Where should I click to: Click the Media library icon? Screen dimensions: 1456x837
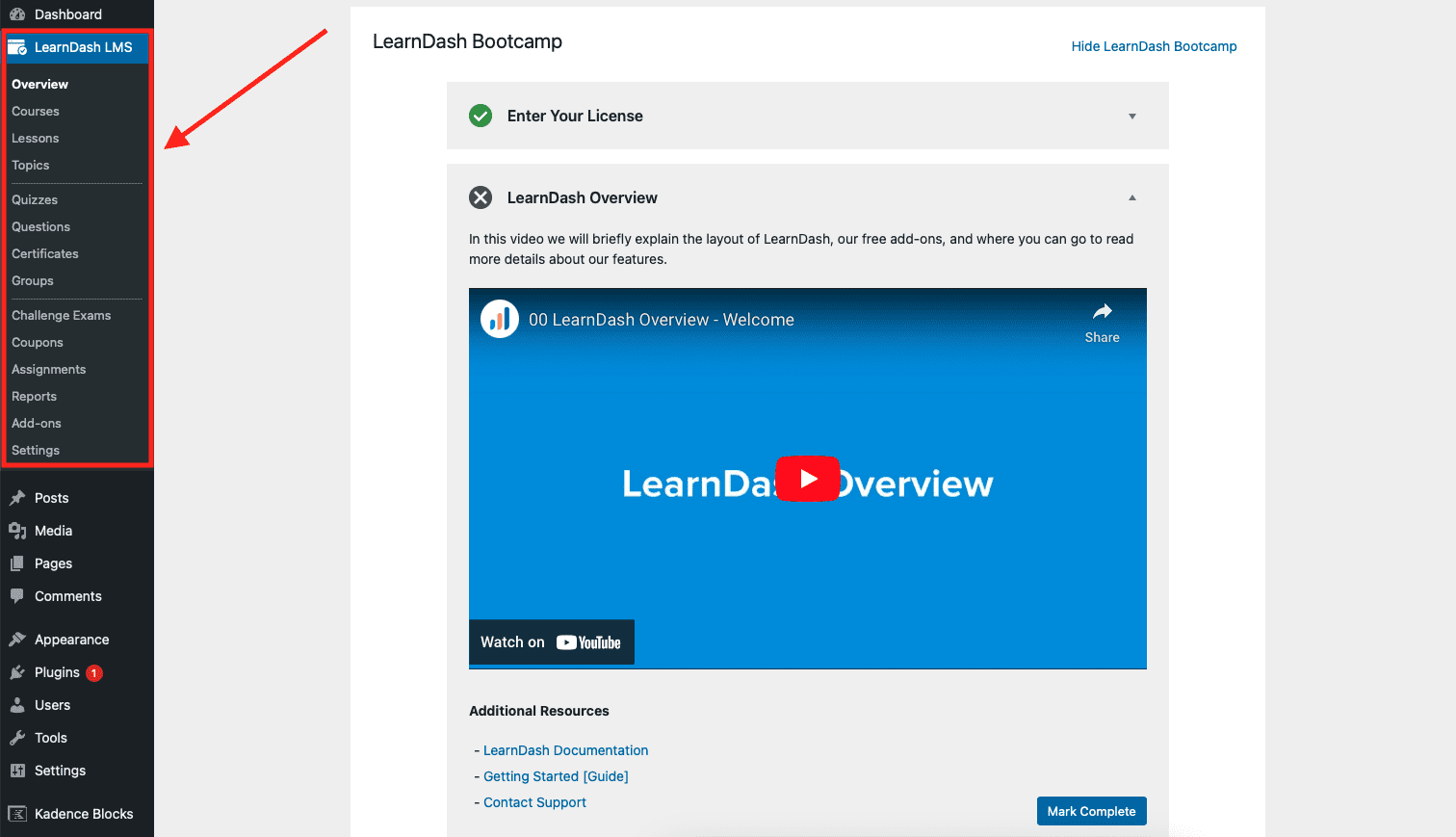pos(17,531)
